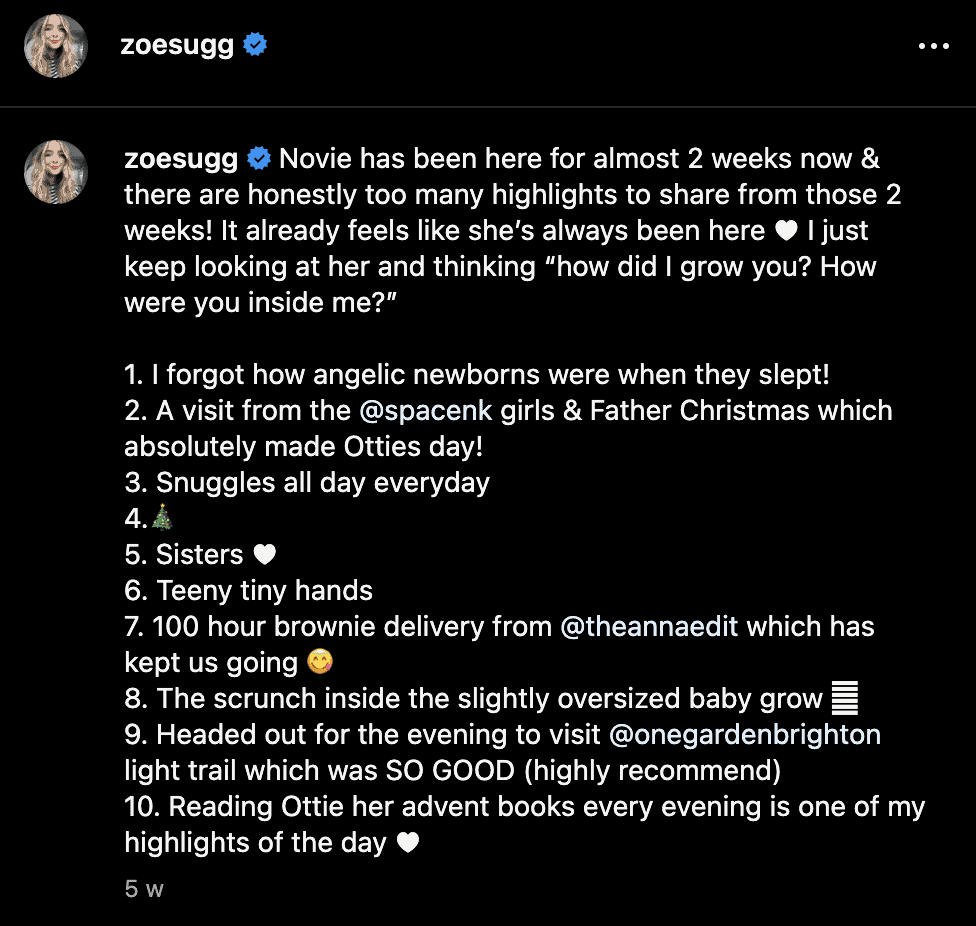
Task: Click the profile avatar in the post header
Action: pos(56,46)
